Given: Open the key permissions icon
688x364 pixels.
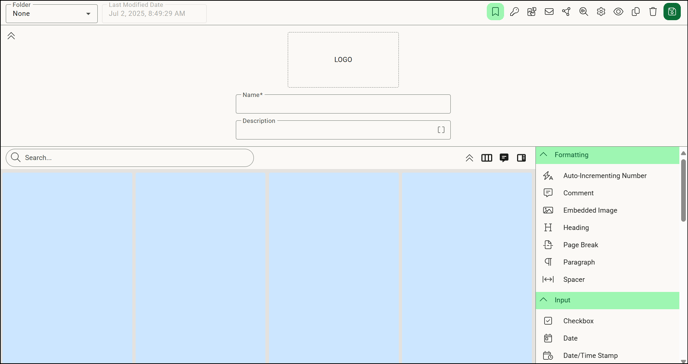Looking at the screenshot, I should (514, 12).
